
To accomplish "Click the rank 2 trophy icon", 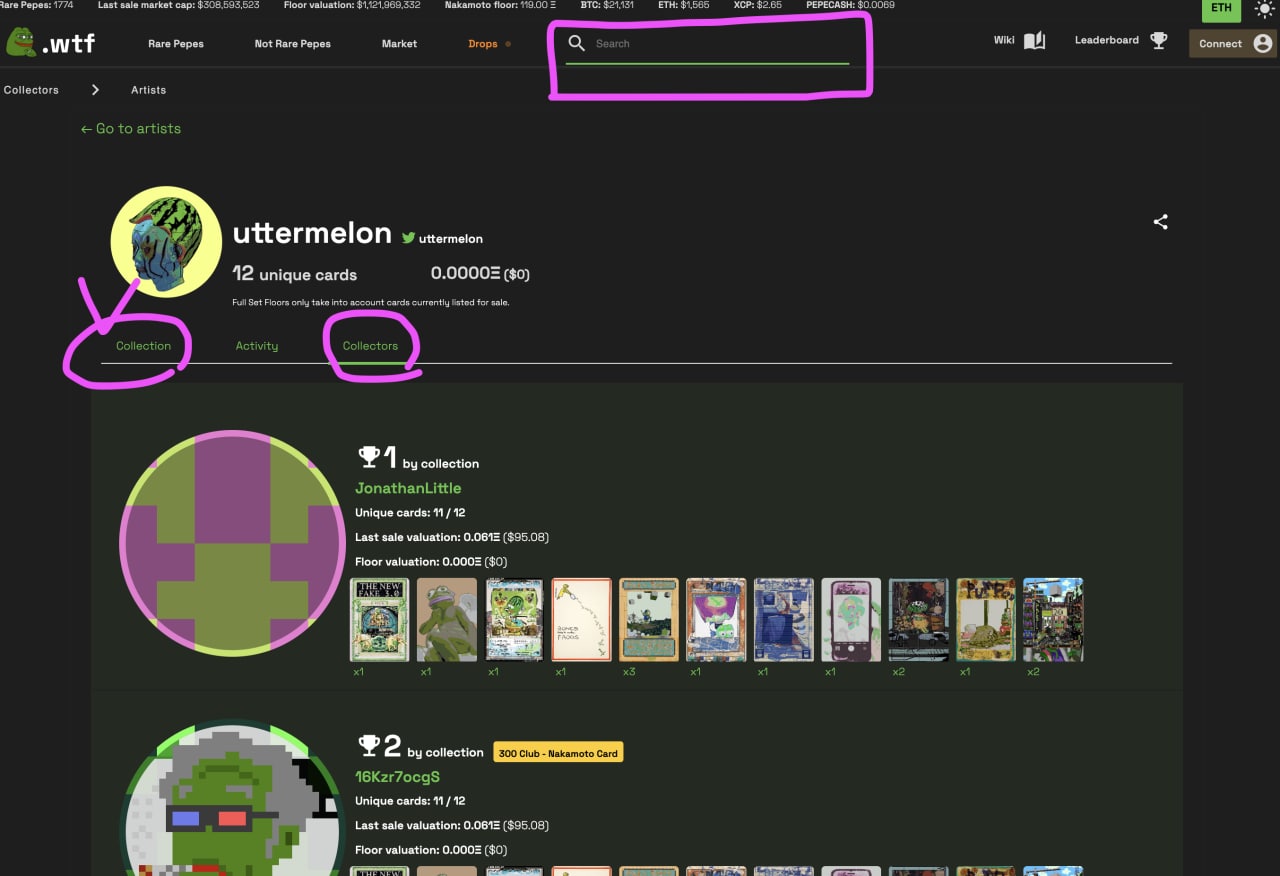I will point(369,745).
